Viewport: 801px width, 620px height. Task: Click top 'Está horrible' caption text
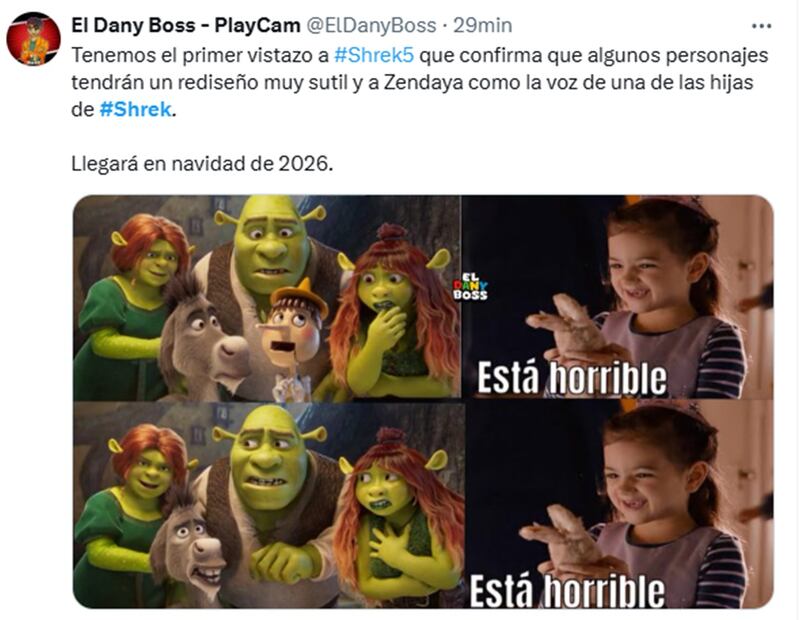[x=572, y=378]
